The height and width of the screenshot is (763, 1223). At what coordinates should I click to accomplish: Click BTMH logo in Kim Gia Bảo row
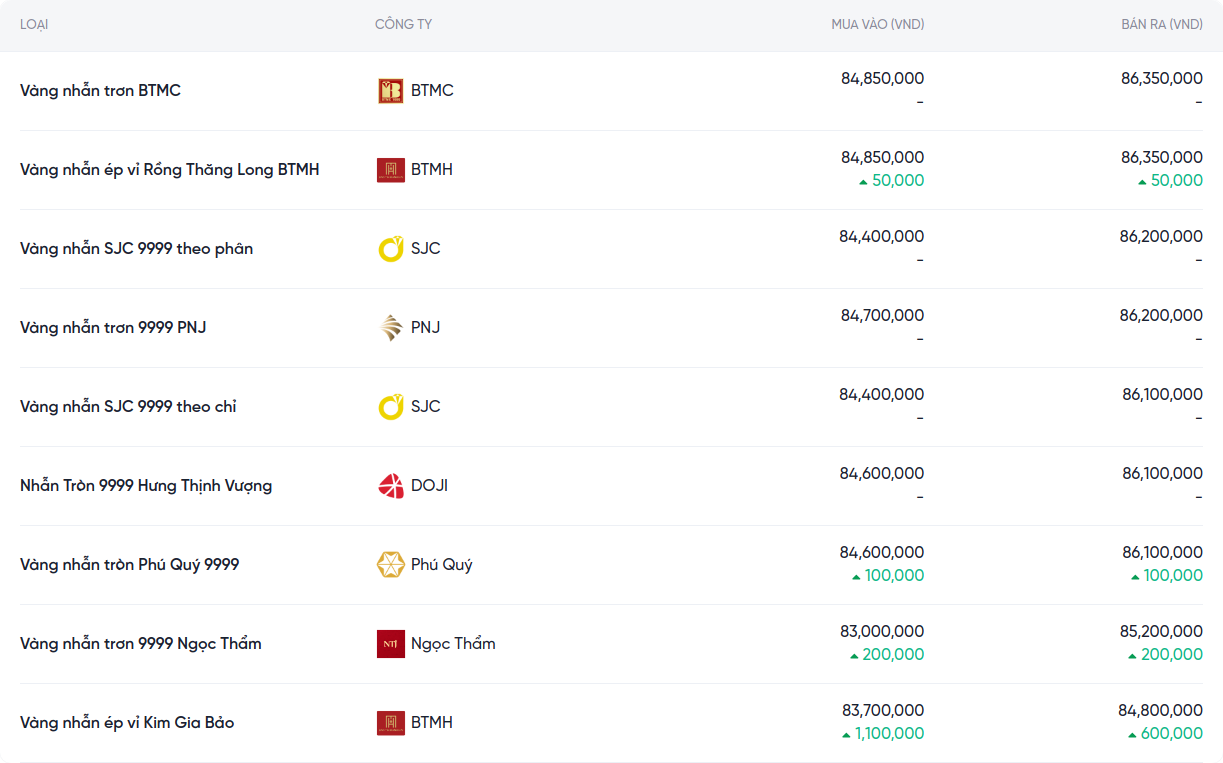[390, 723]
